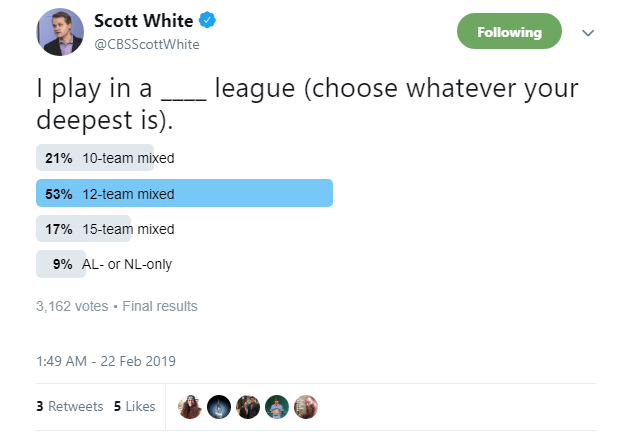The image size is (623, 432).
Task: Click the first liker avatar with long hair
Action: (x=190, y=407)
